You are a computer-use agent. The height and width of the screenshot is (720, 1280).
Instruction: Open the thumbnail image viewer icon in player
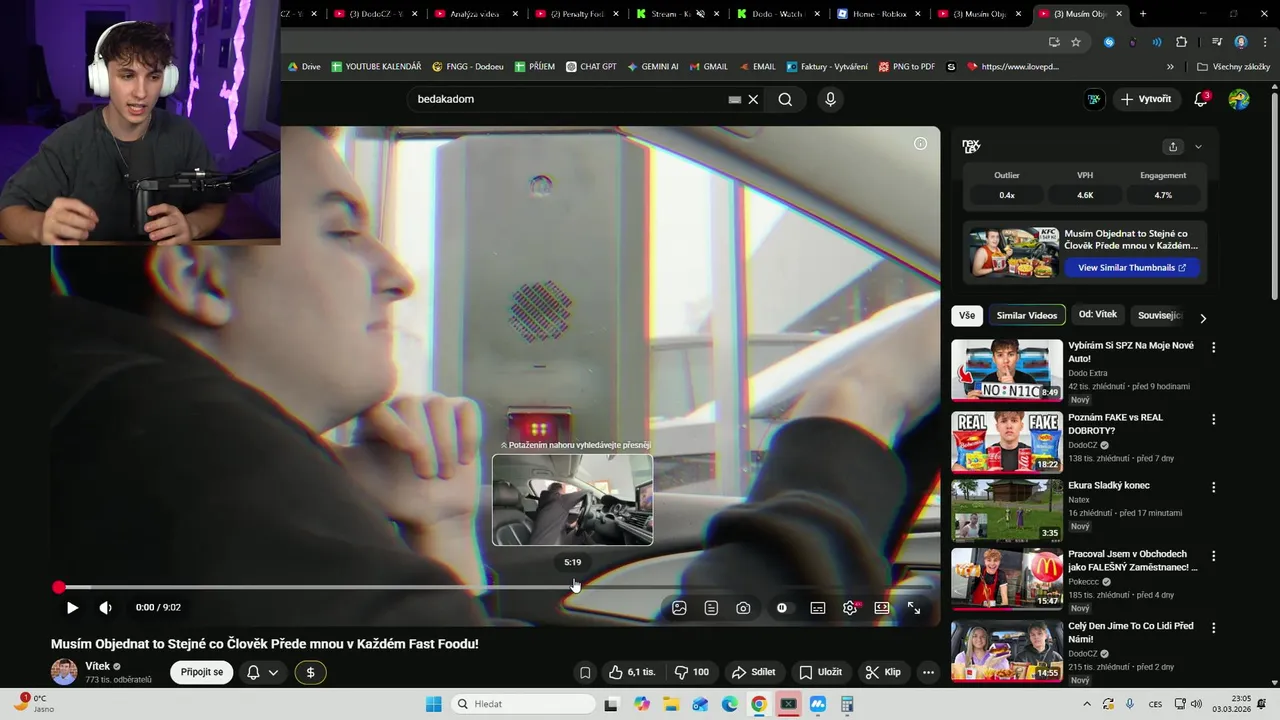coord(679,607)
